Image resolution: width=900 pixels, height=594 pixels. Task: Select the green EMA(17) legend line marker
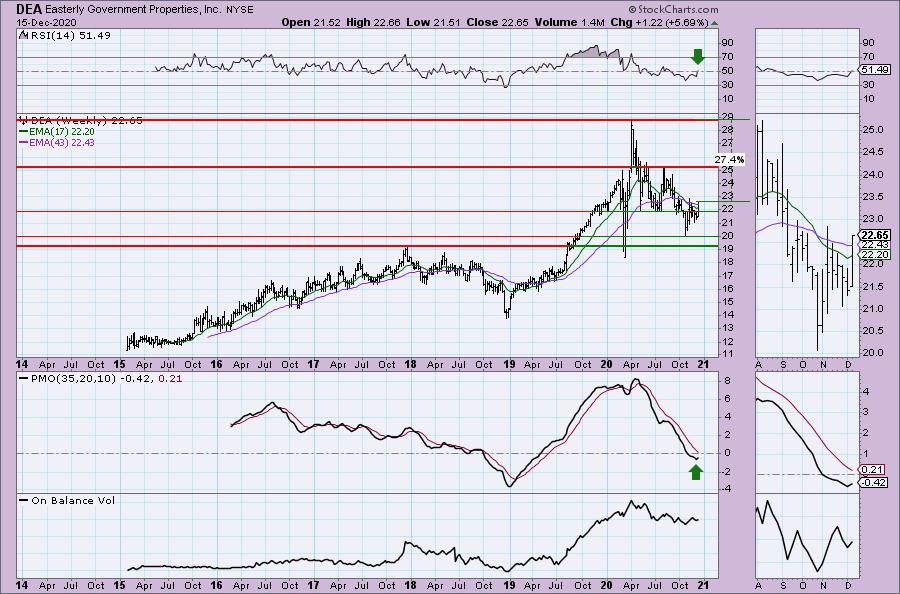coord(24,131)
